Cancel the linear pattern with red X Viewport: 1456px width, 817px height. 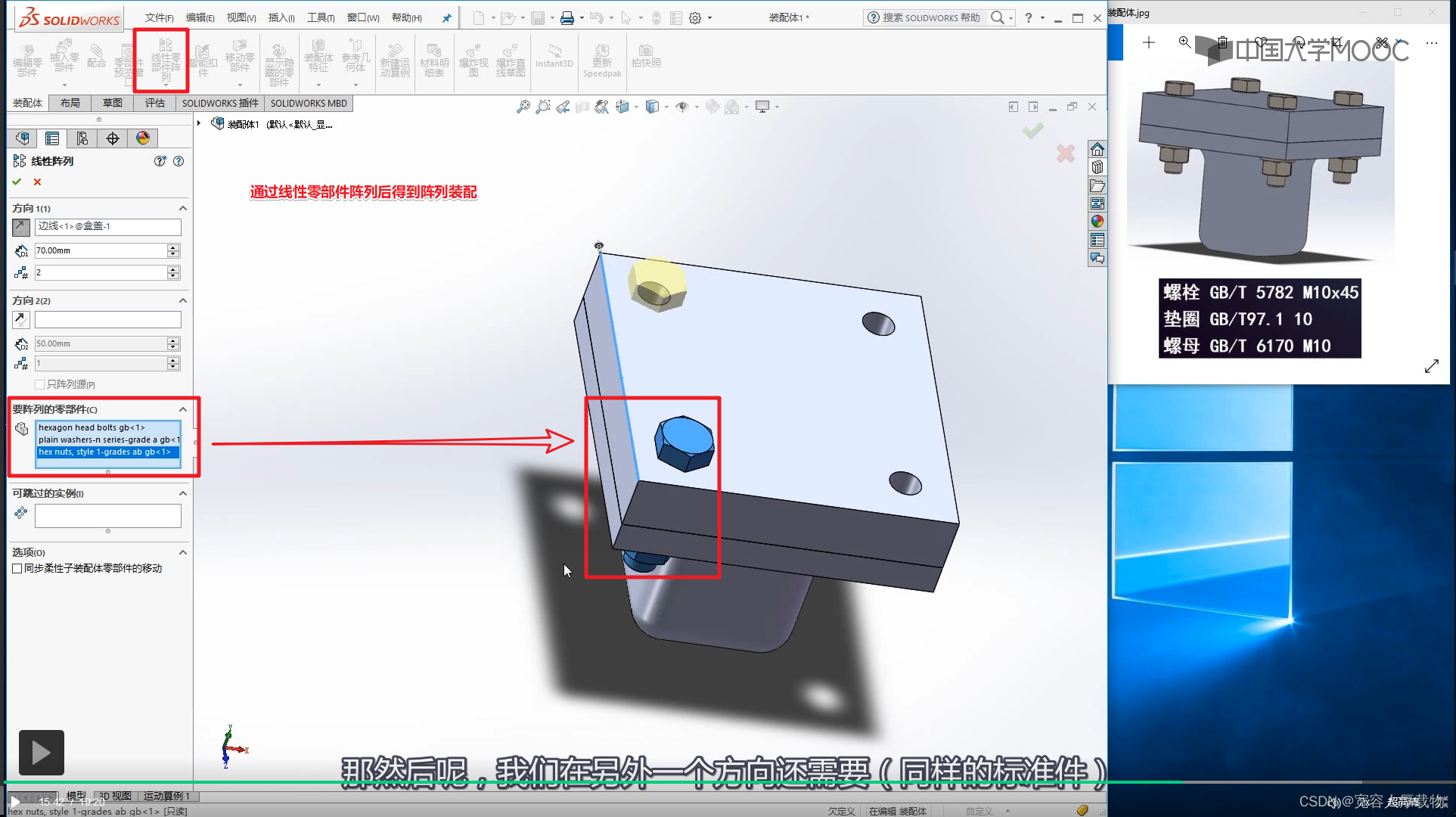37,182
